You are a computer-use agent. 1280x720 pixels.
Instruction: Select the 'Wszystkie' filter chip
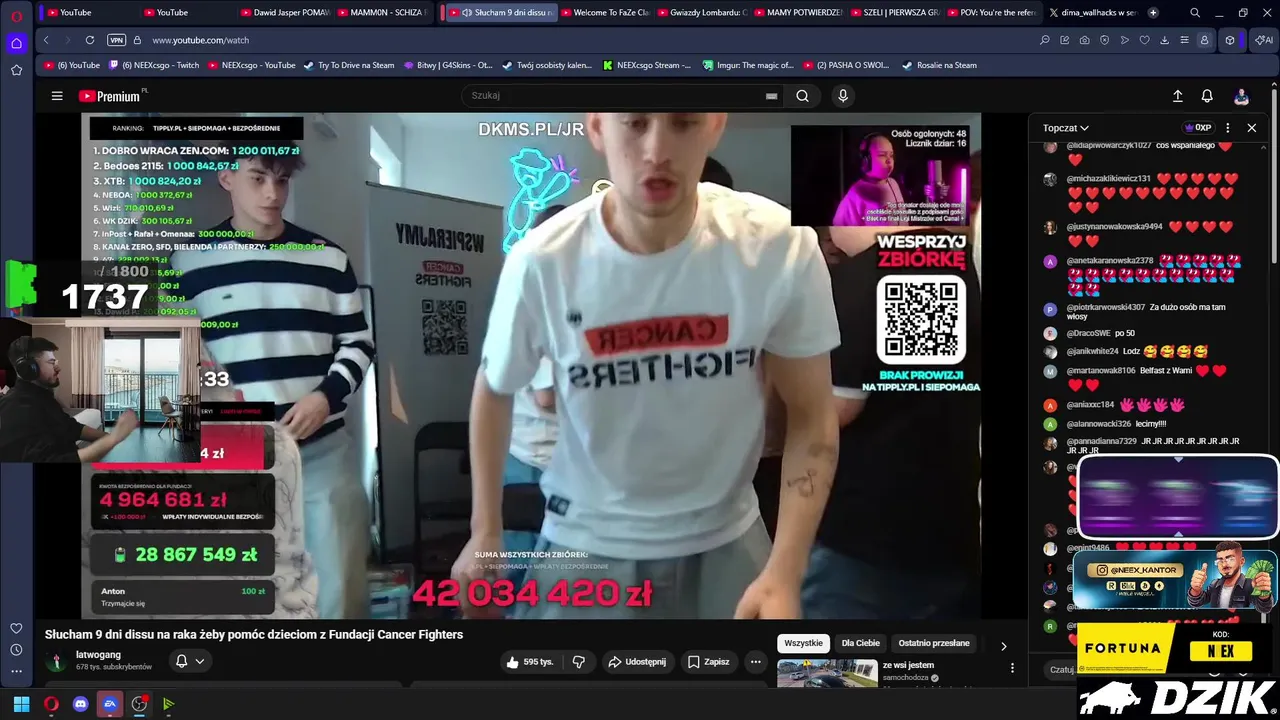point(803,643)
